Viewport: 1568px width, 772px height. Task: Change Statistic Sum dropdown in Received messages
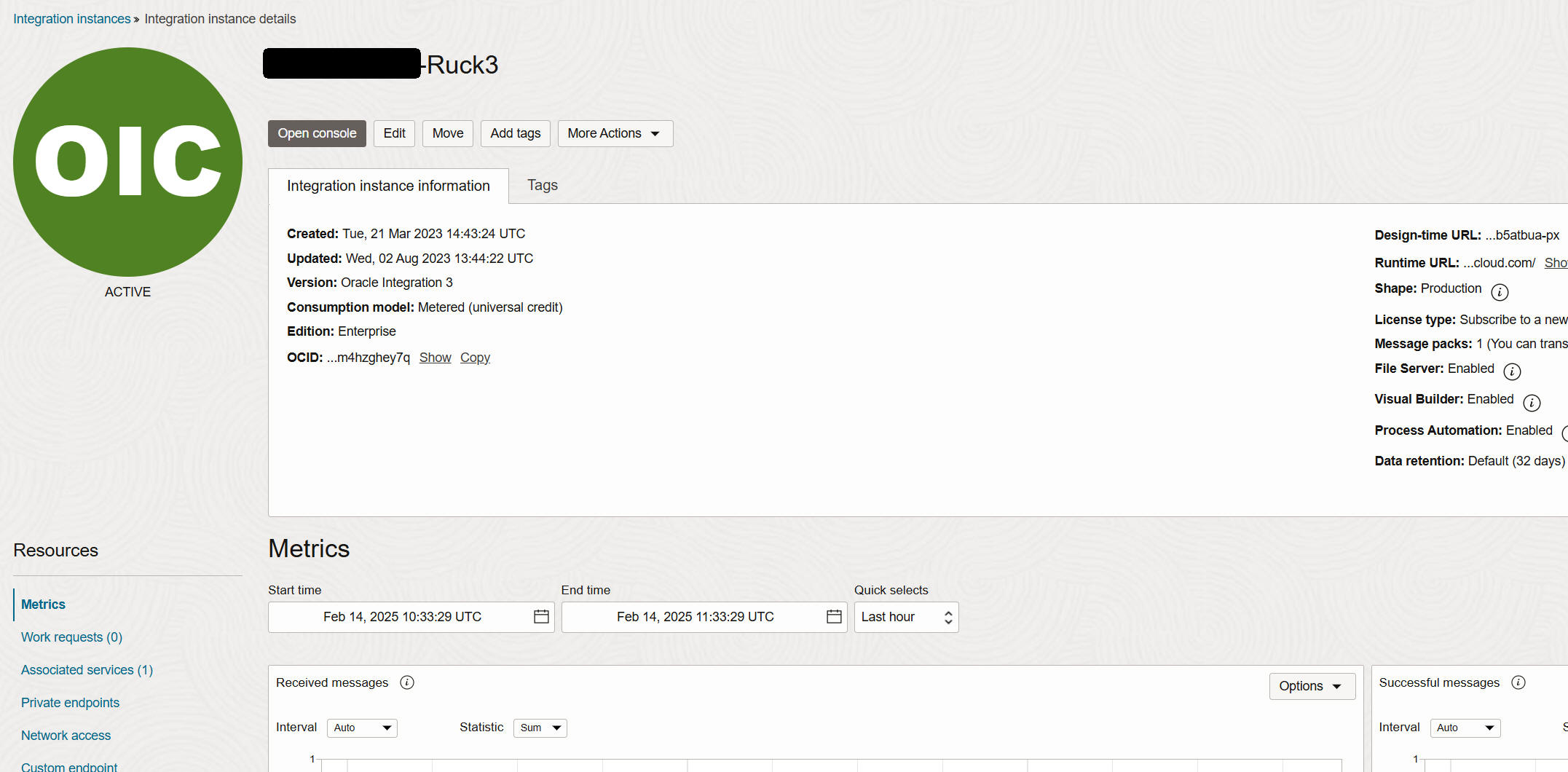click(540, 728)
